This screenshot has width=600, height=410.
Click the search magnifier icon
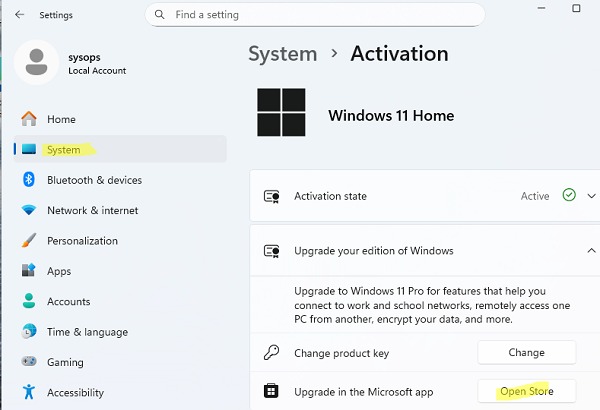pyautogui.click(x=160, y=15)
